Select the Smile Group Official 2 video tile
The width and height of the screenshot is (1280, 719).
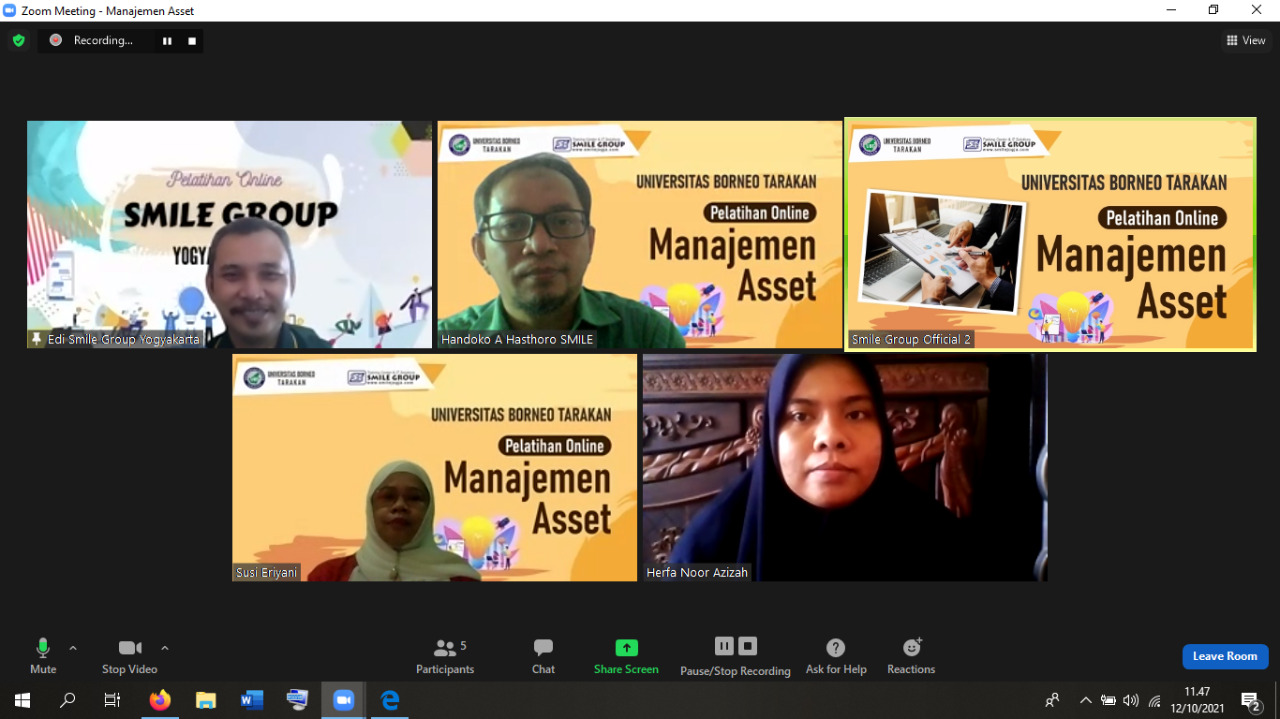(1050, 234)
